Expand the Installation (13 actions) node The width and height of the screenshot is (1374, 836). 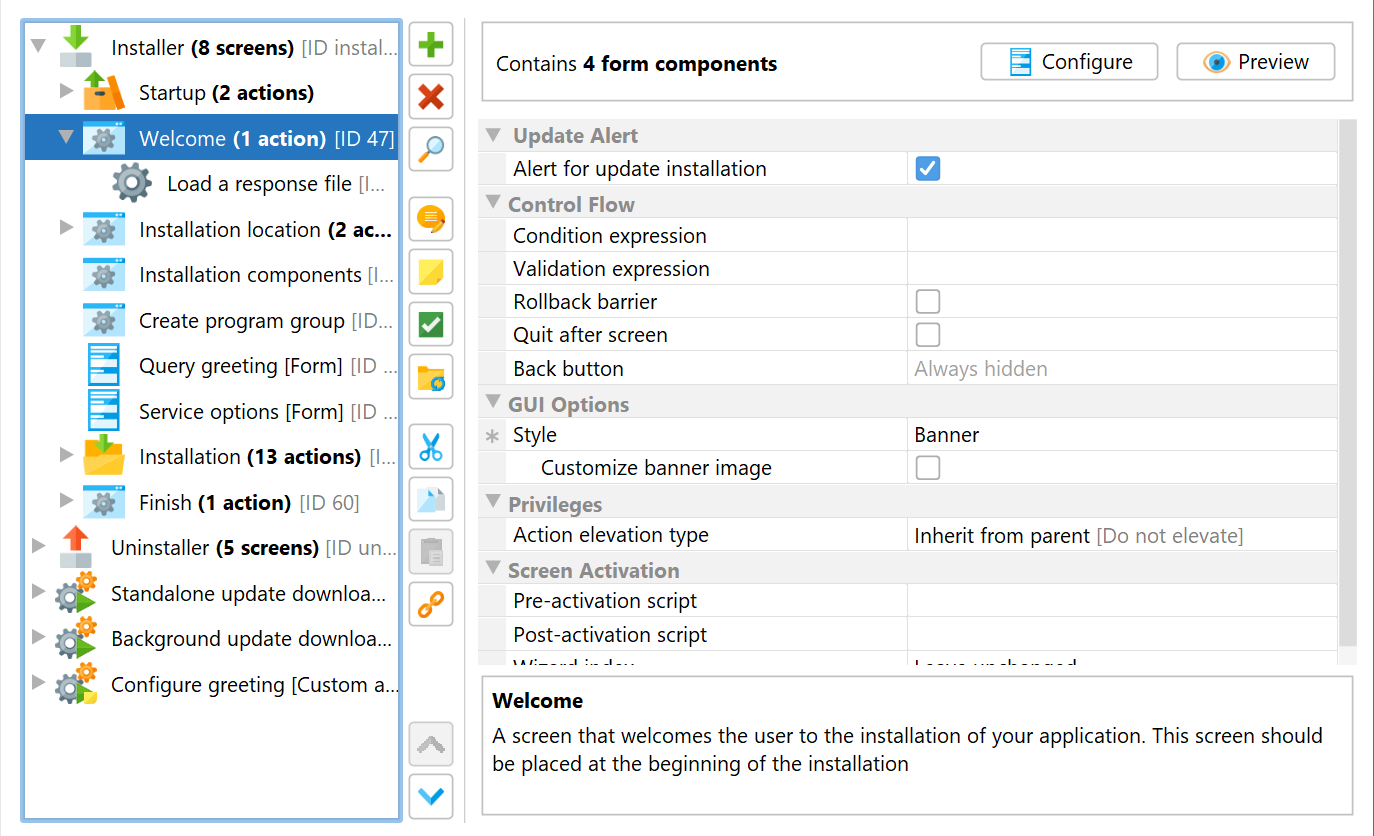click(x=66, y=455)
